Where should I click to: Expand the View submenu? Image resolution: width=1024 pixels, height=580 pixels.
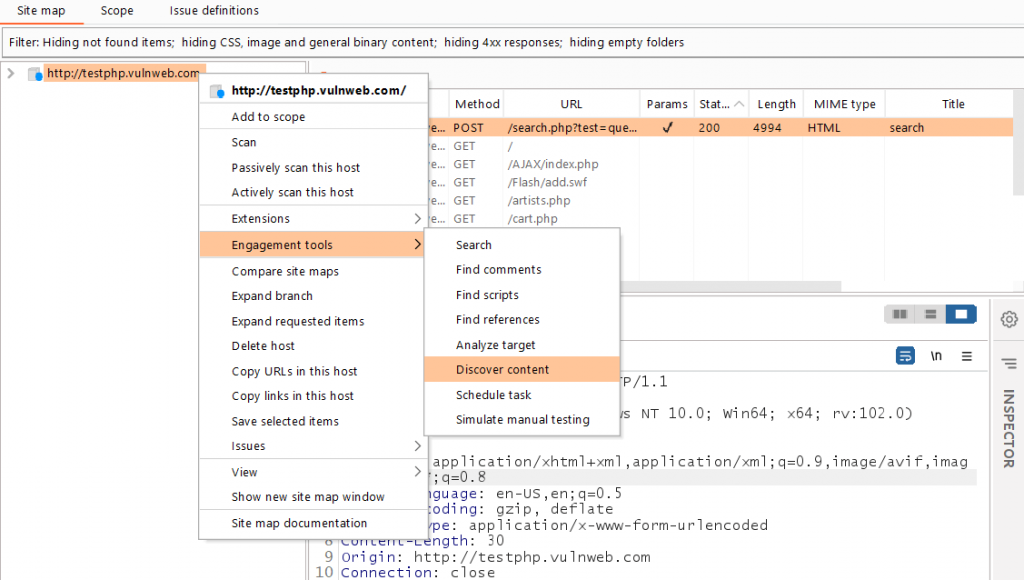coord(313,472)
